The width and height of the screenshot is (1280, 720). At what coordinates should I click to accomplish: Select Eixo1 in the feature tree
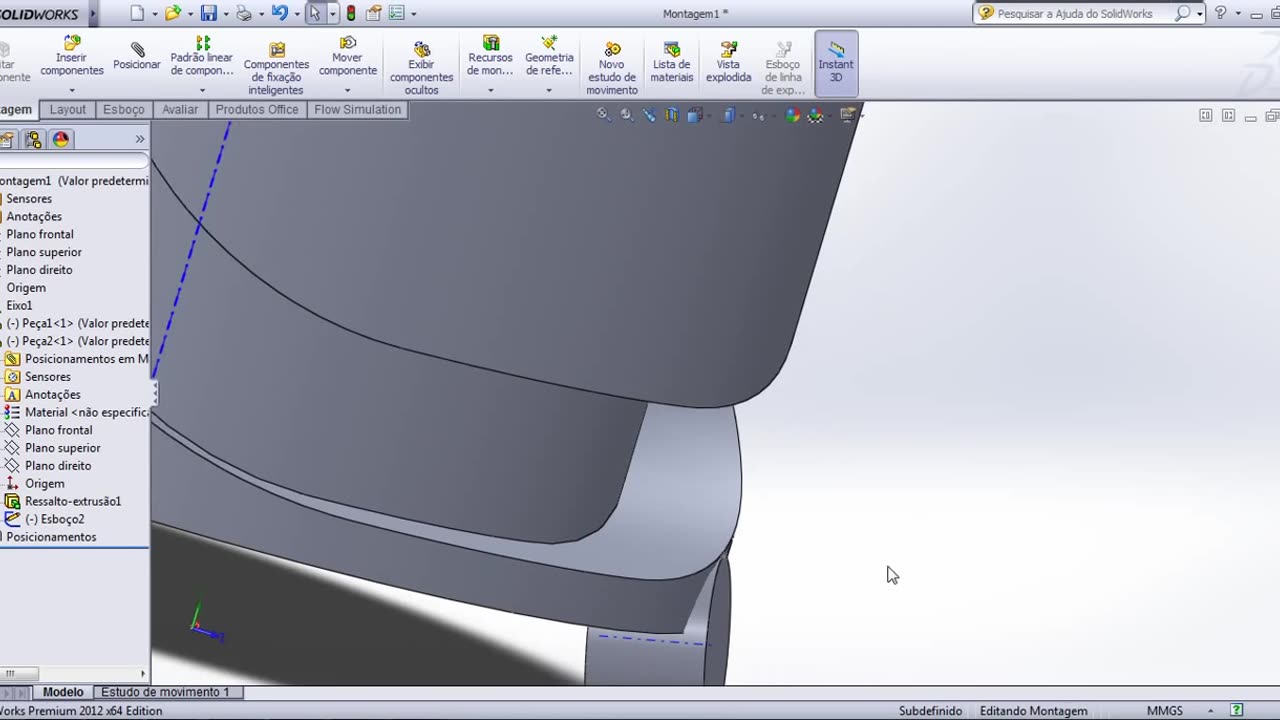click(x=19, y=305)
